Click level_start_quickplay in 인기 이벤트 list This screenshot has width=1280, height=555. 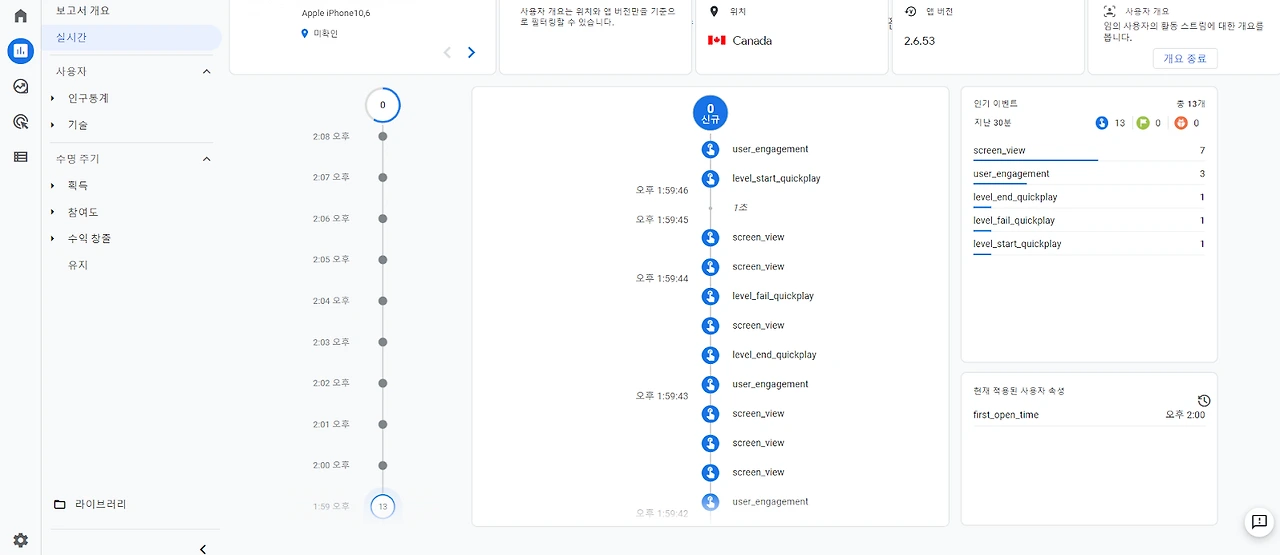click(1017, 244)
